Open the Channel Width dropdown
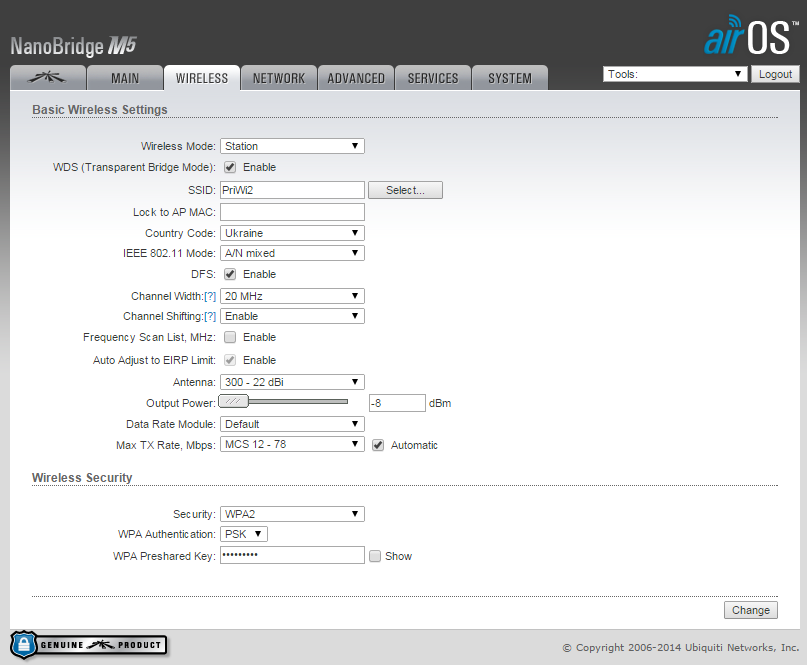The width and height of the screenshot is (807, 665). click(292, 296)
